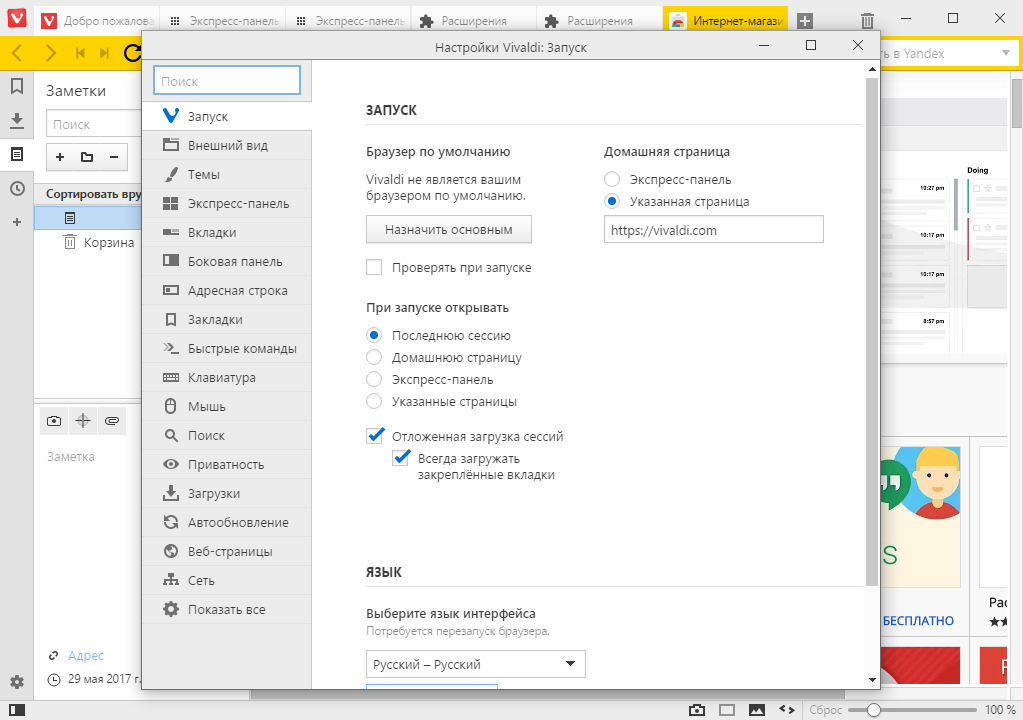Click the attach file paperclip icon
The image size is (1023, 720).
(111, 421)
